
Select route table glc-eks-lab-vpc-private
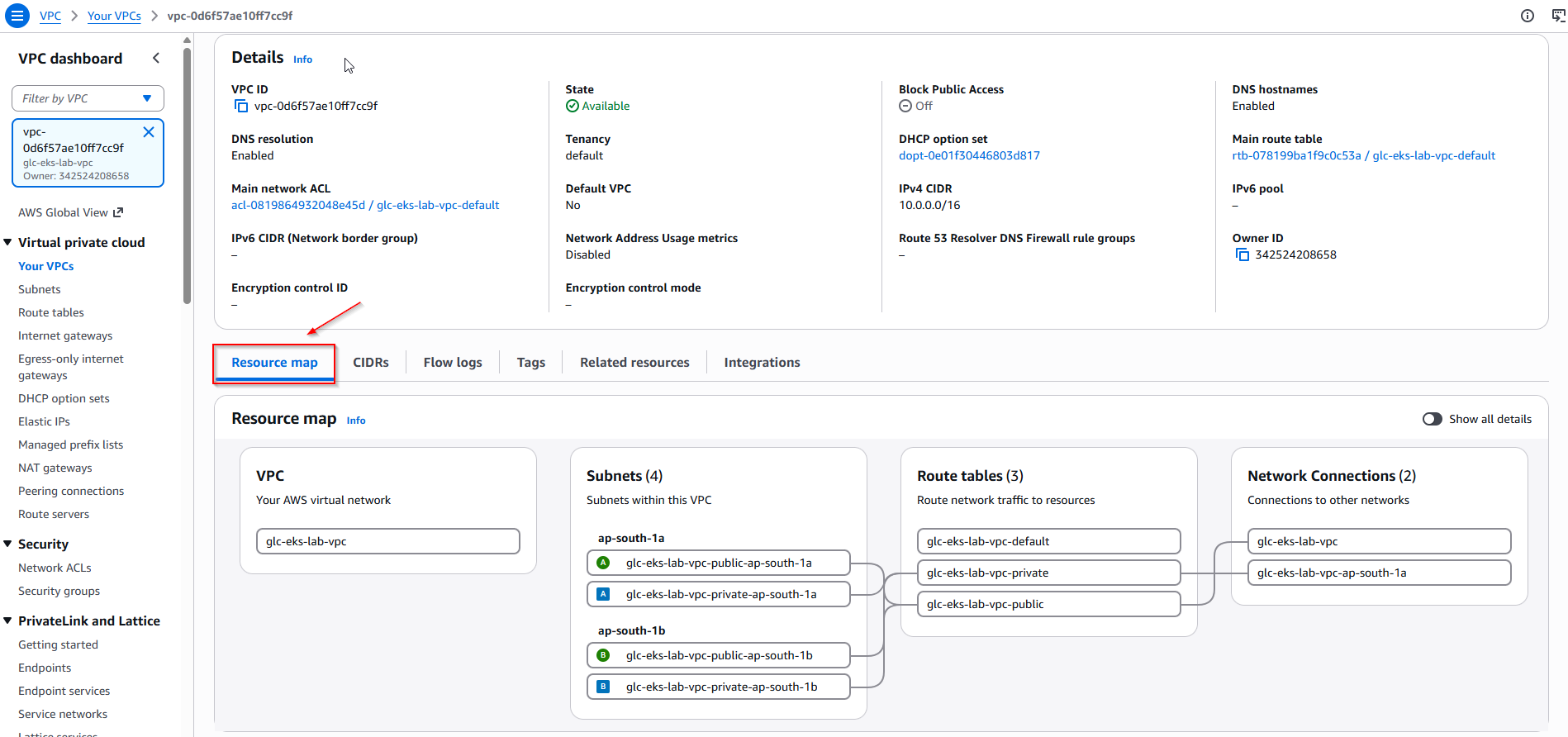pos(1049,573)
